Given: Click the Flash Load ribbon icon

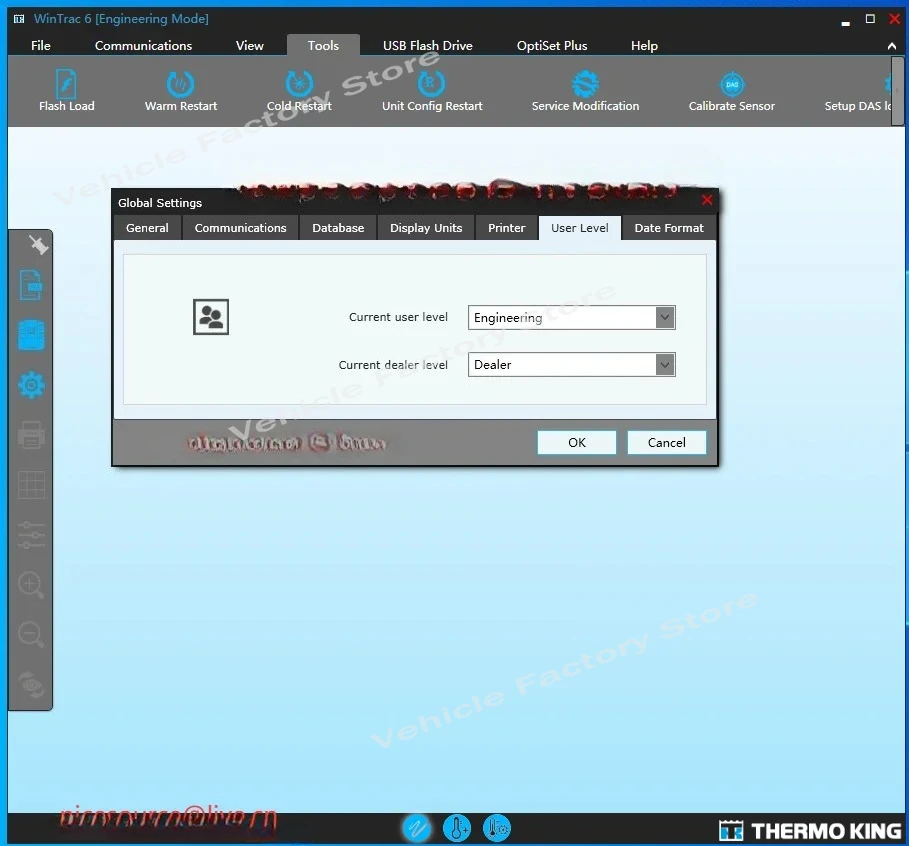Looking at the screenshot, I should click(66, 90).
